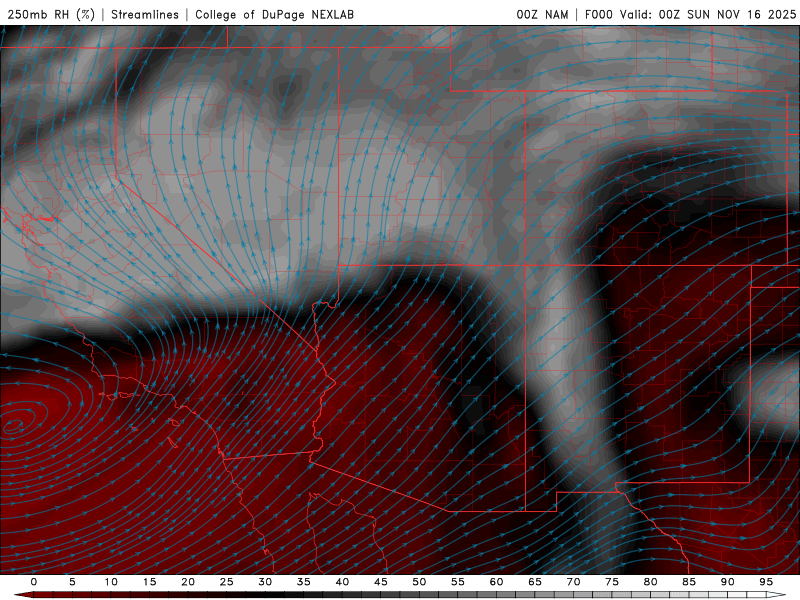
Task: Click the color bar value 70
Action: click(573, 582)
